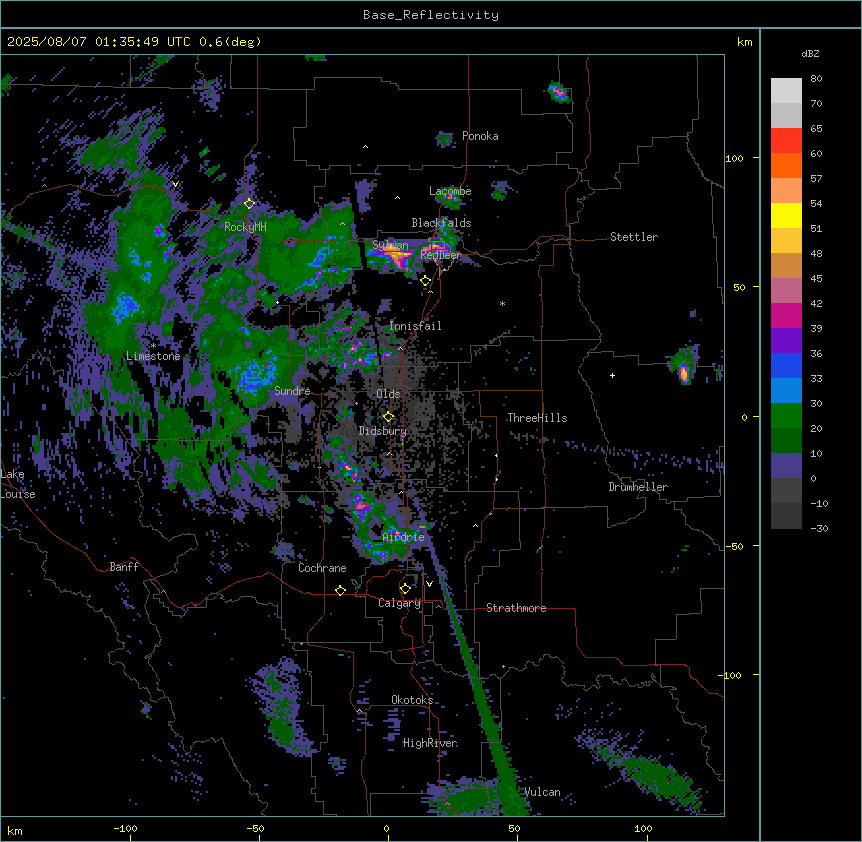Image resolution: width=862 pixels, height=842 pixels.
Task: Click the -50 tick on the right vertical axis
Action: pos(734,546)
